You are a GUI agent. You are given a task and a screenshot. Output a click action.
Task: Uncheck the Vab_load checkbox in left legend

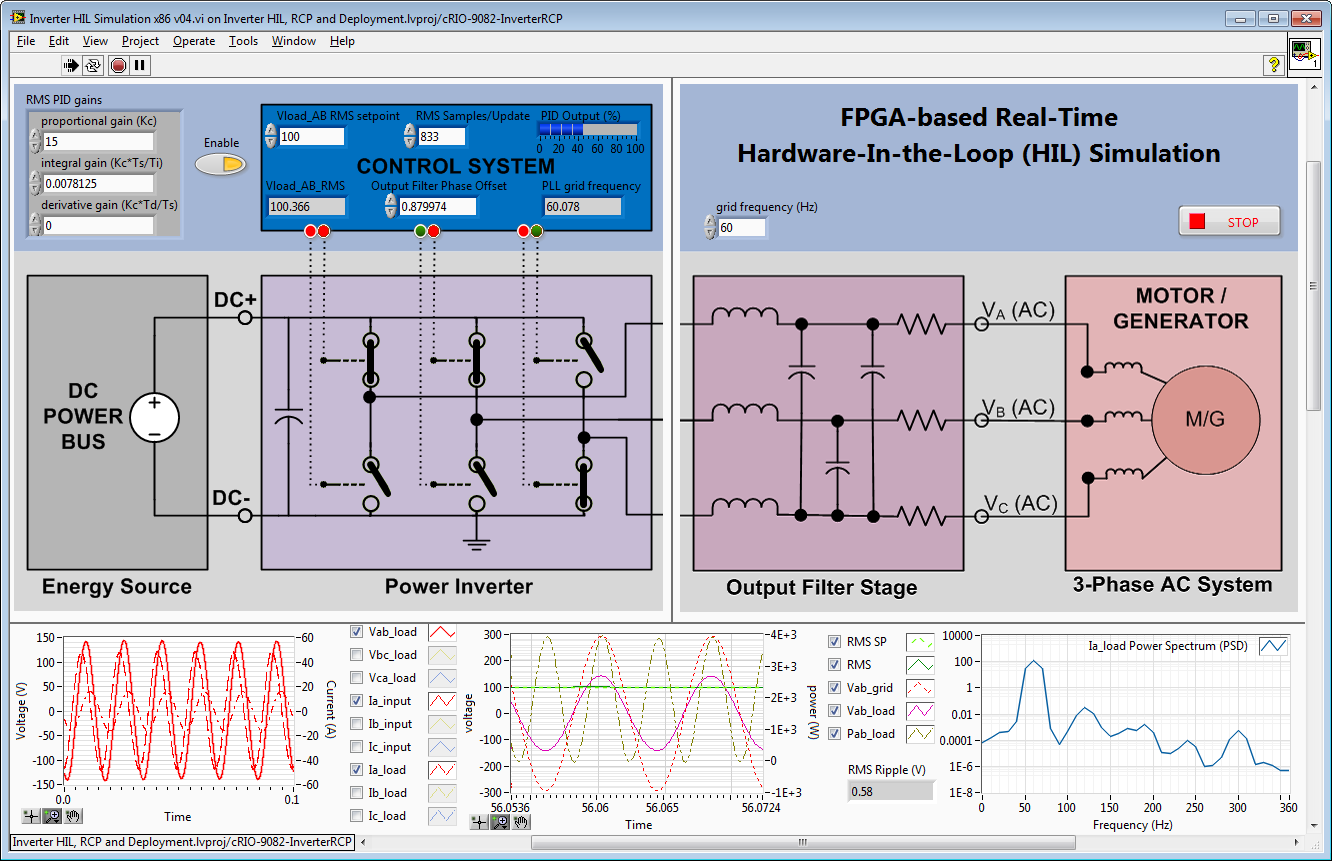(357, 632)
